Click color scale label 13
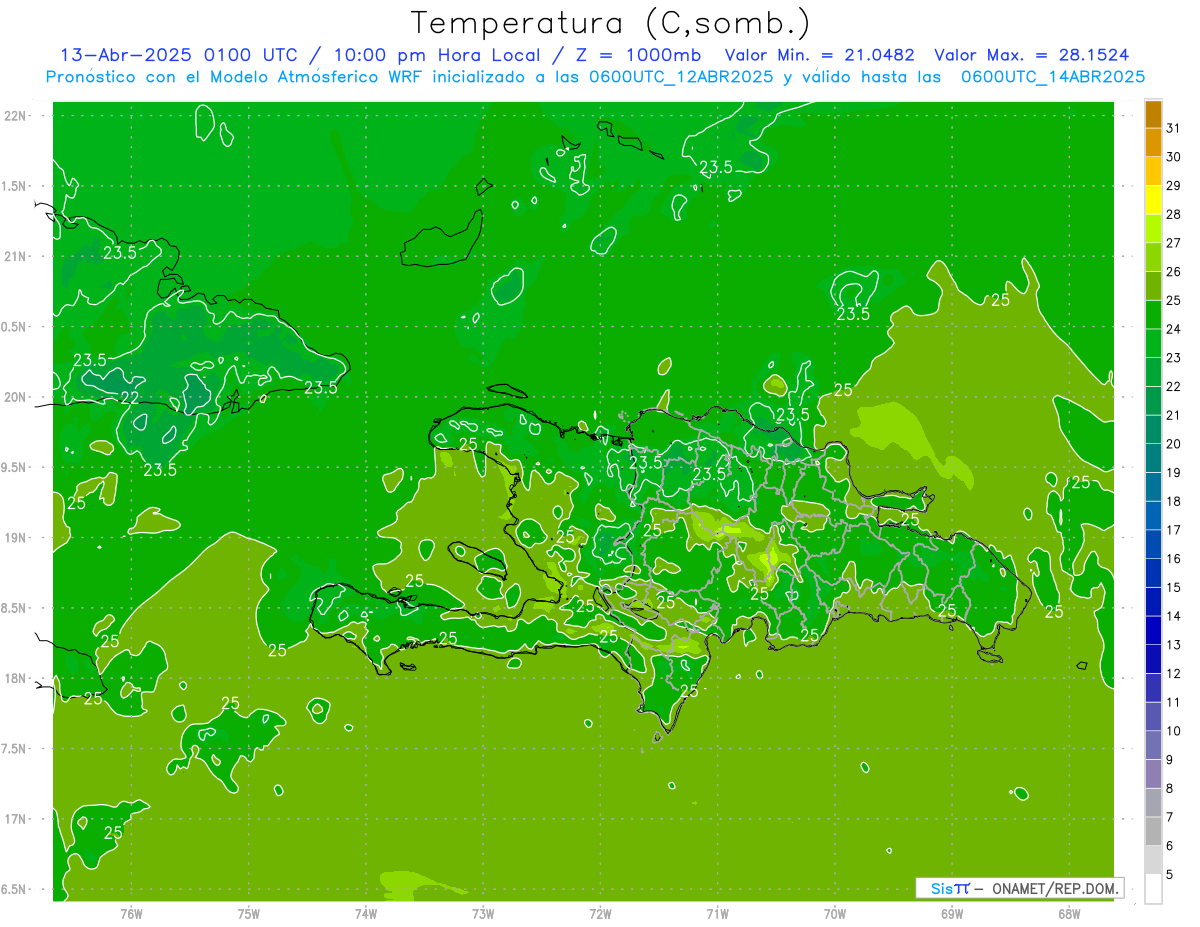Screen dimensions: 1200x927 (1173, 645)
